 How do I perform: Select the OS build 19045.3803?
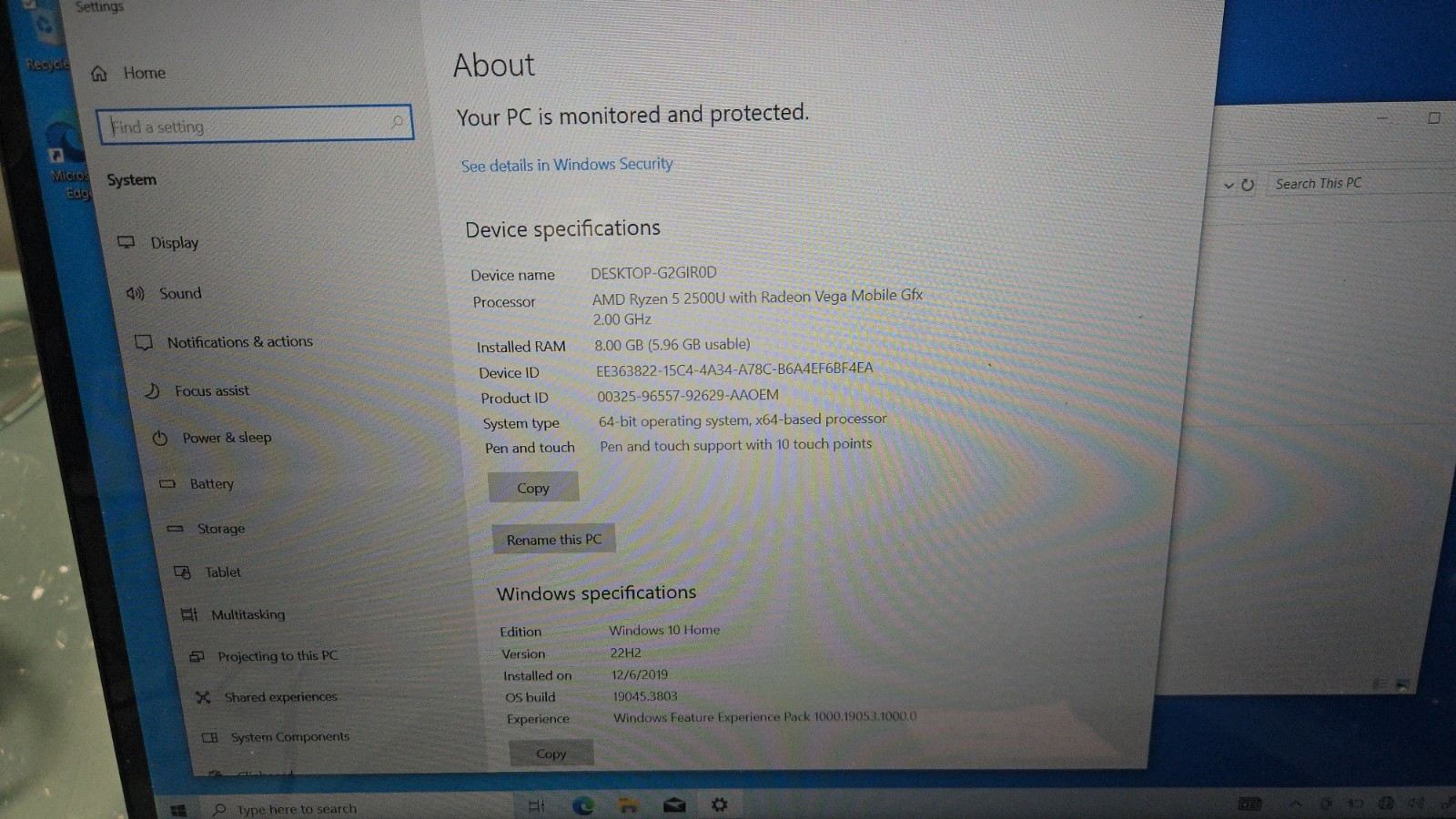[644, 696]
